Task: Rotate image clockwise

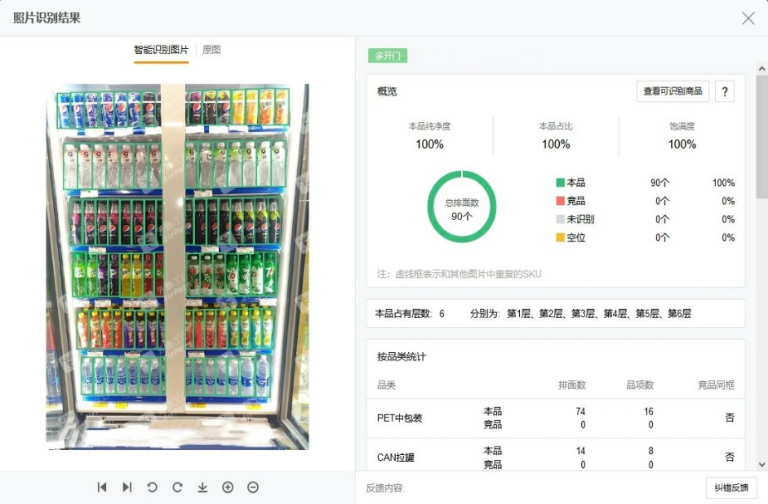Action: [177, 487]
